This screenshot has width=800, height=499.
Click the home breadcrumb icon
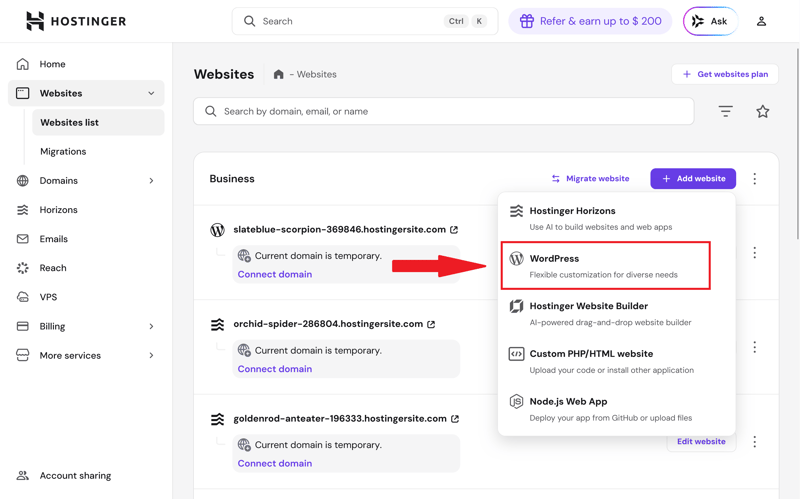click(x=278, y=75)
